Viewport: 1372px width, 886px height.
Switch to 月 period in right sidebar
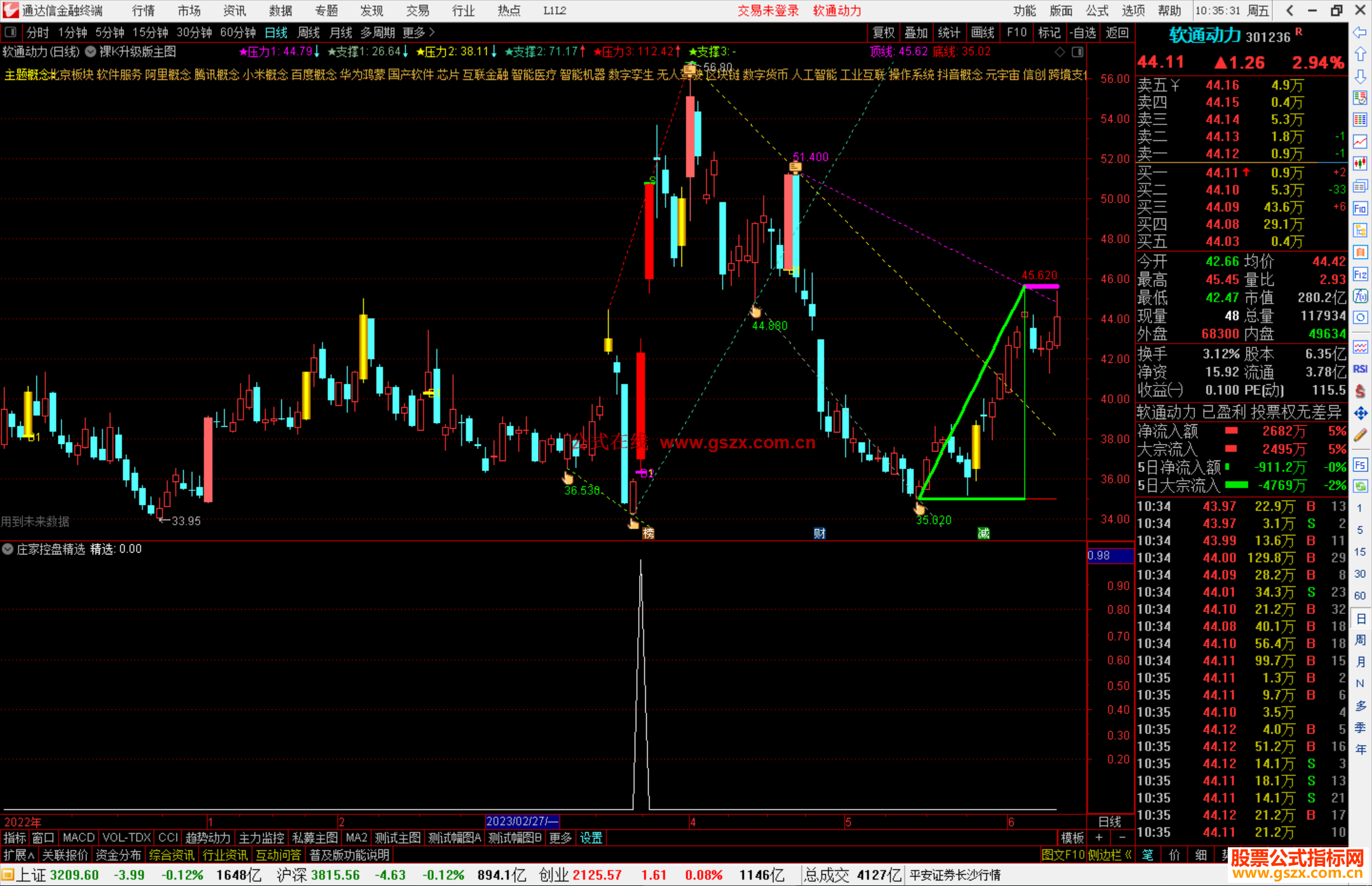[1360, 662]
